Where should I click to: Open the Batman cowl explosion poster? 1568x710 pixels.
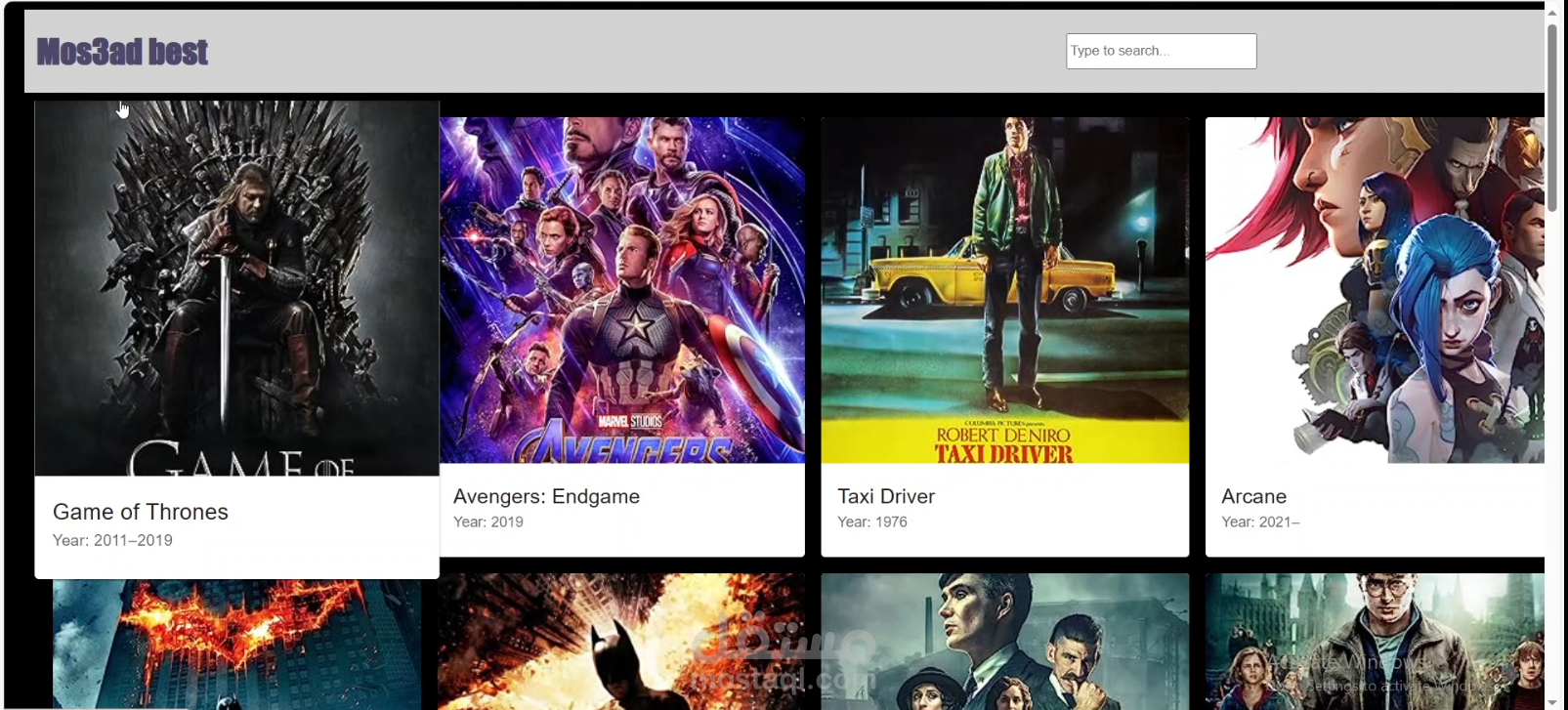pyautogui.click(x=621, y=641)
